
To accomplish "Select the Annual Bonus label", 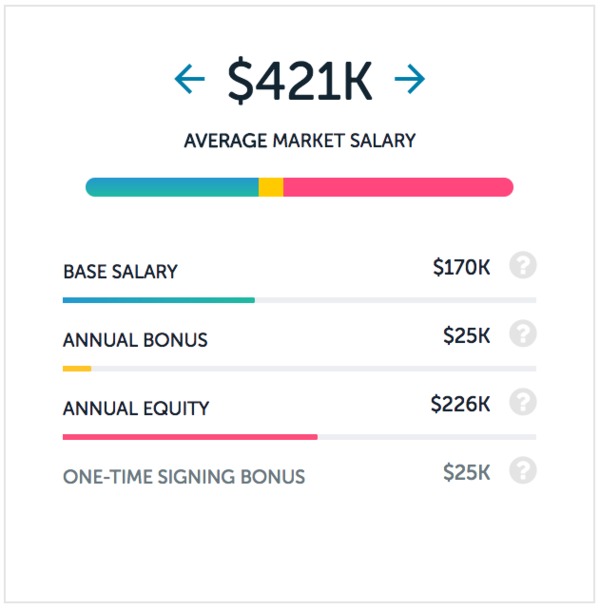I will point(136,340).
